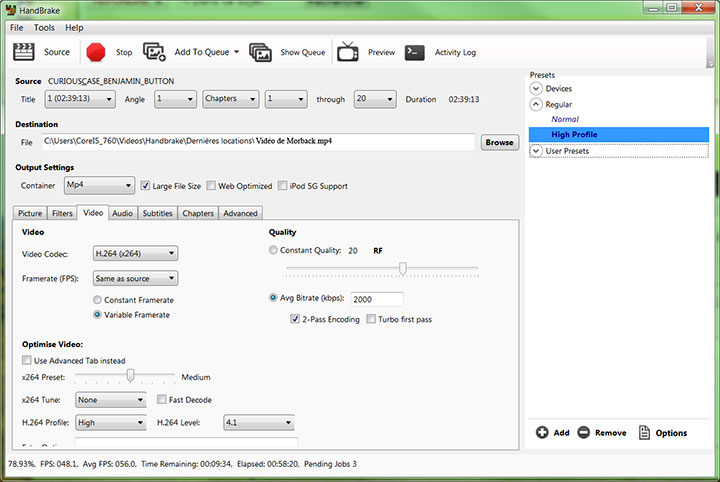This screenshot has width=720, height=482.
Task: Click the Activity Log terminal icon
Action: [414, 52]
